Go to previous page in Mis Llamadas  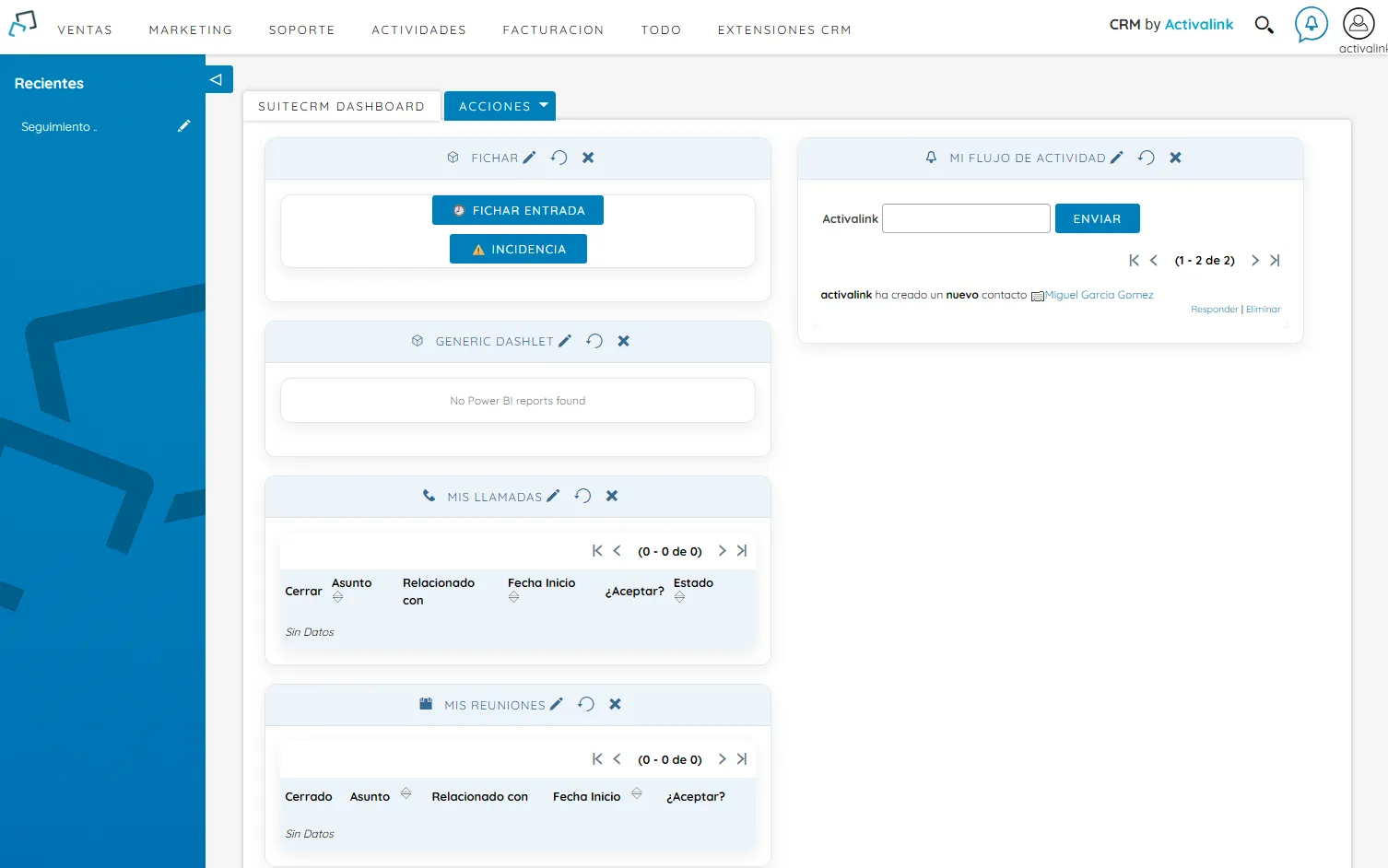pyautogui.click(x=618, y=551)
